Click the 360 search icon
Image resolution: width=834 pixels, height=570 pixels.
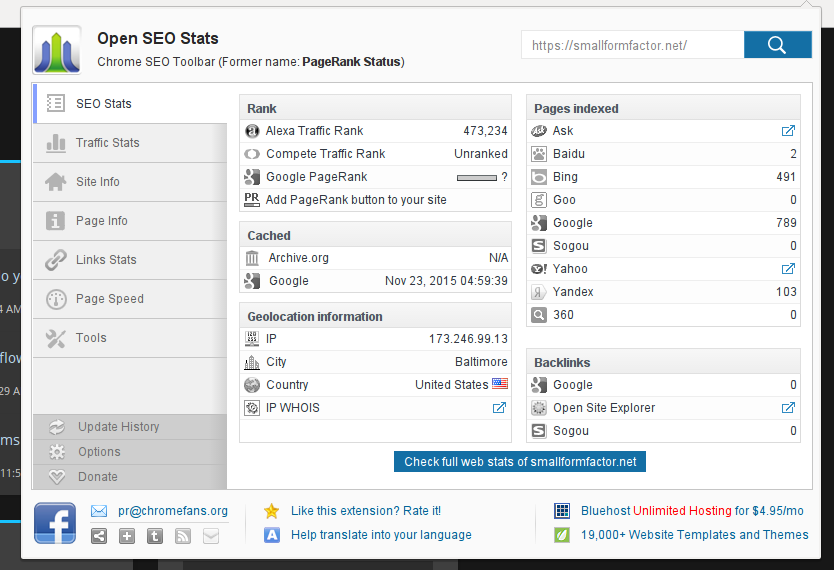point(539,315)
